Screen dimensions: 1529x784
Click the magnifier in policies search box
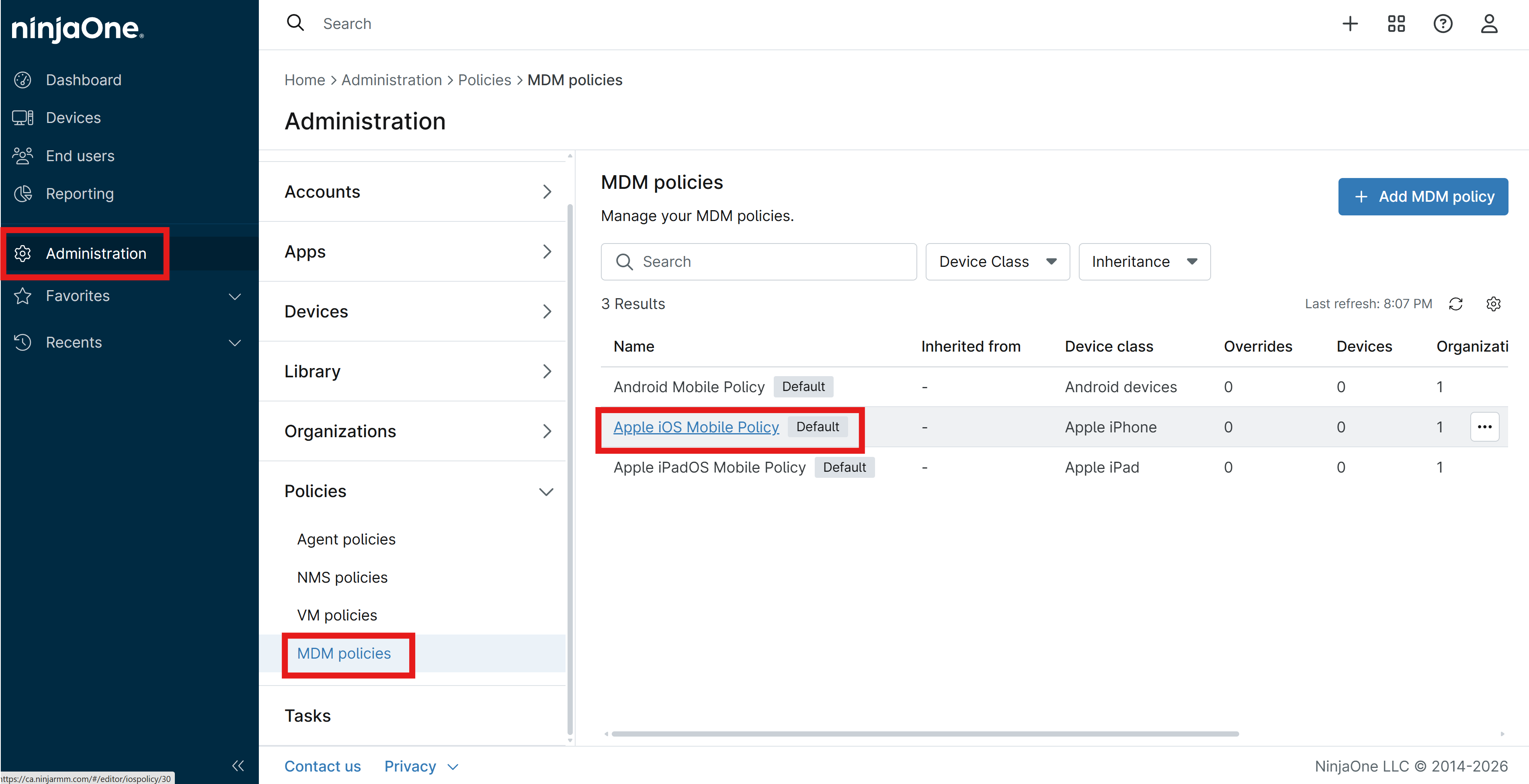point(624,262)
